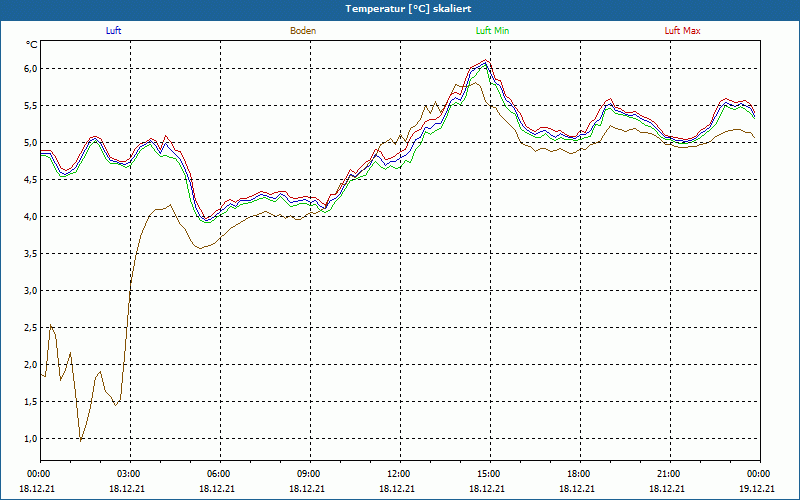800x500 pixels.
Task: Click the 1,5 y-axis value
Action: [x=31, y=402]
